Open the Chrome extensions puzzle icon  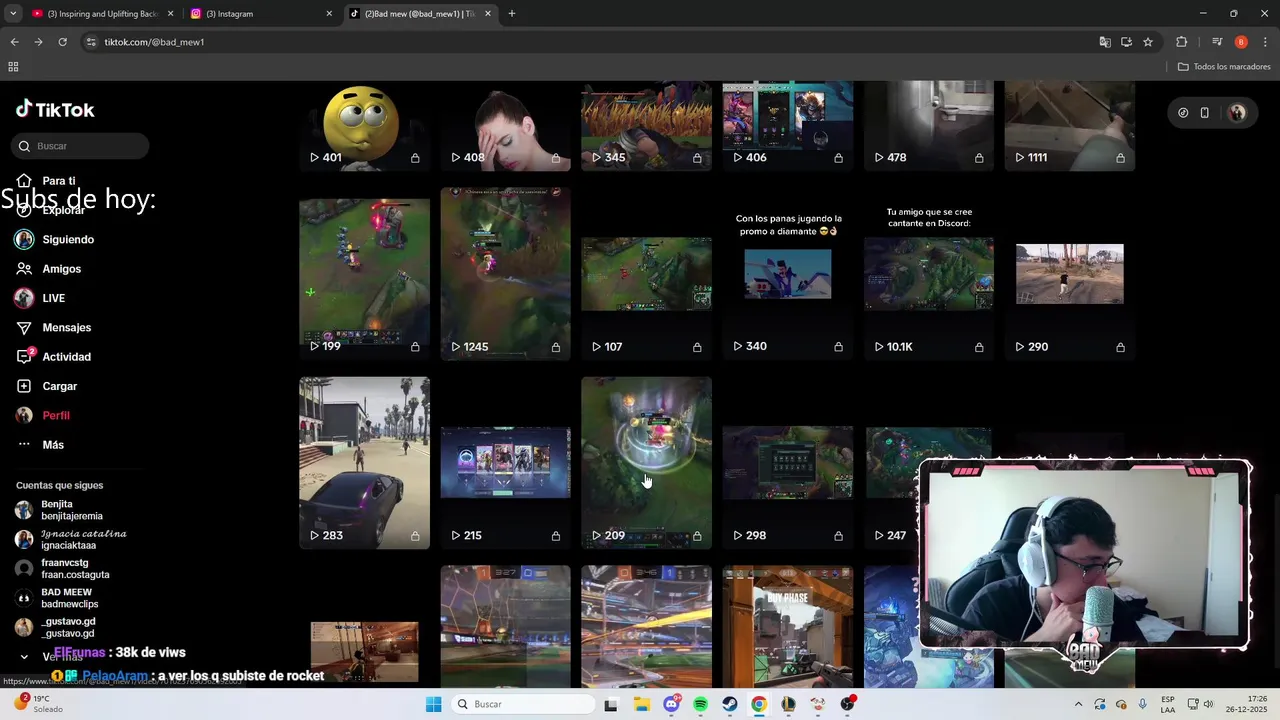[1182, 42]
